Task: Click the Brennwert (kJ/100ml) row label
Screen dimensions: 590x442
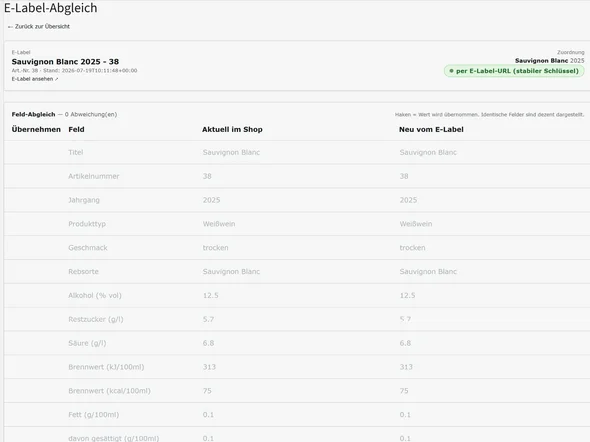Action: [106, 367]
